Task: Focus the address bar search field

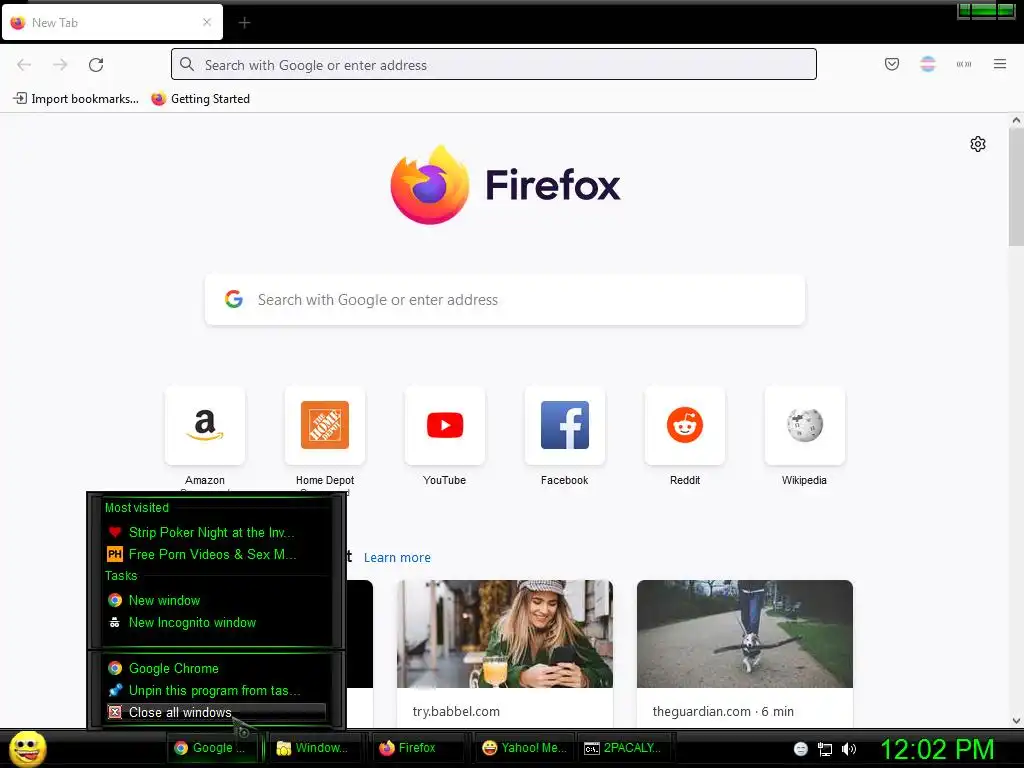Action: click(494, 65)
